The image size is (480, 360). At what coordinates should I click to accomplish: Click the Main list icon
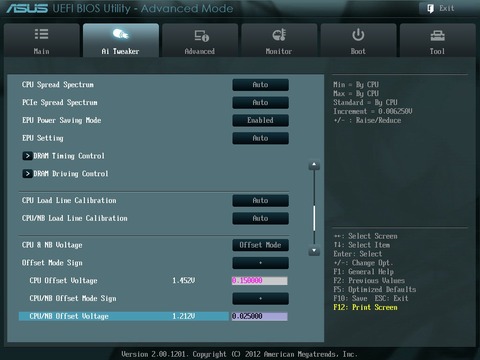pyautogui.click(x=42, y=34)
